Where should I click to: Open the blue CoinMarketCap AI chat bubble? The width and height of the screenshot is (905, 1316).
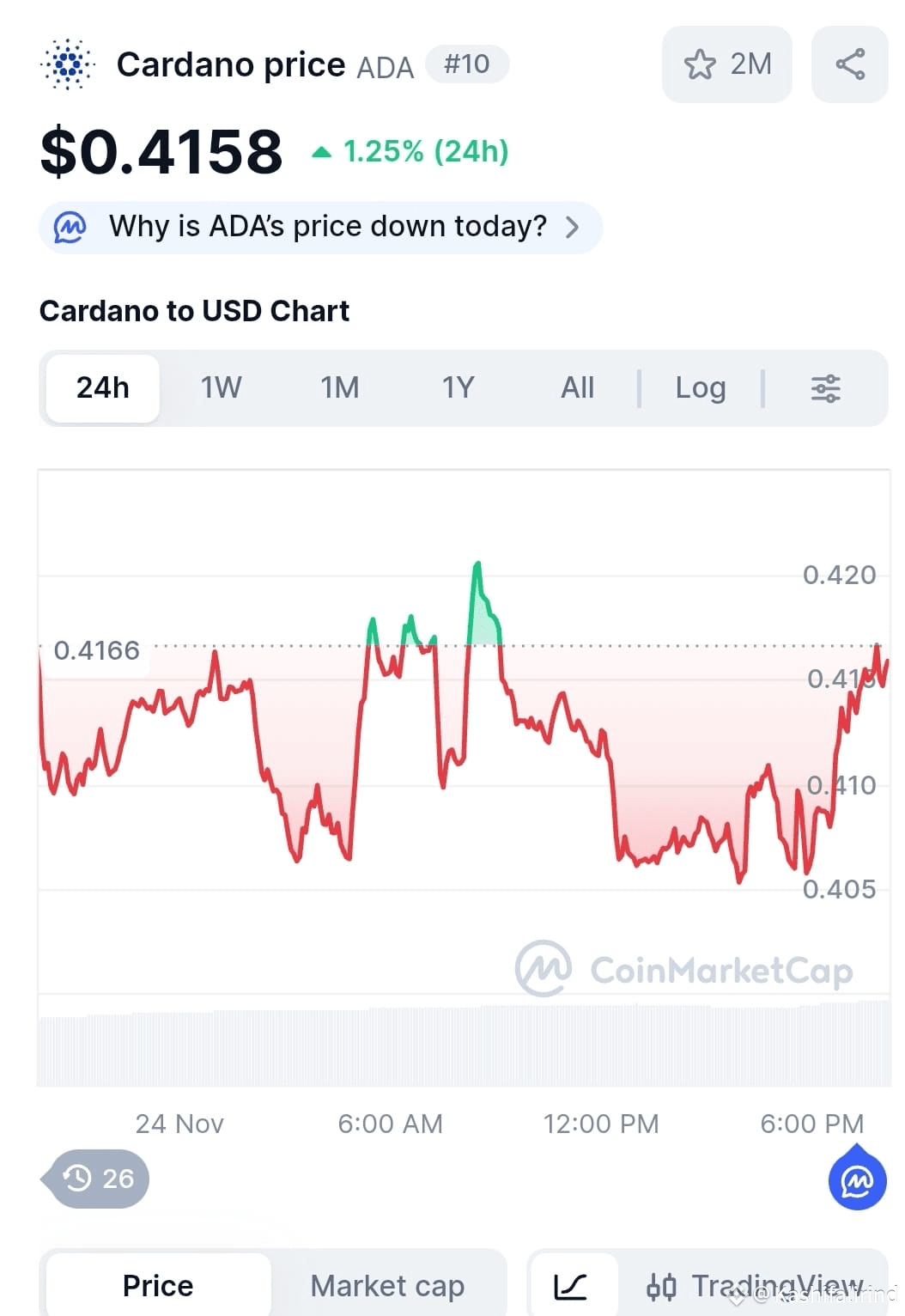click(x=858, y=1180)
